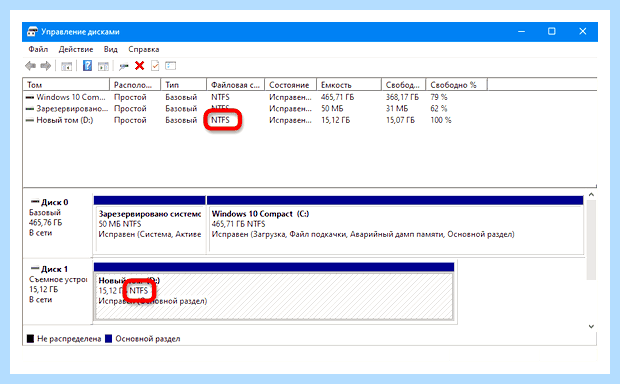Screen dimensions: 620x384
Task: Click volume icon beside Windows 10 Com... row
Action: 30,97
